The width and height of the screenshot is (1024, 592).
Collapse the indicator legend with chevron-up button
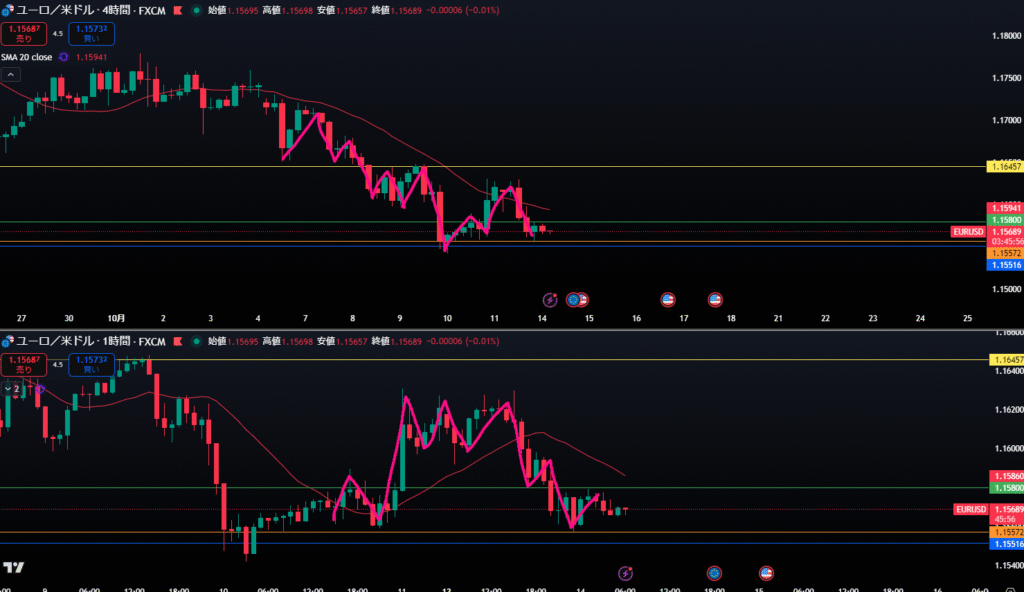(10, 74)
